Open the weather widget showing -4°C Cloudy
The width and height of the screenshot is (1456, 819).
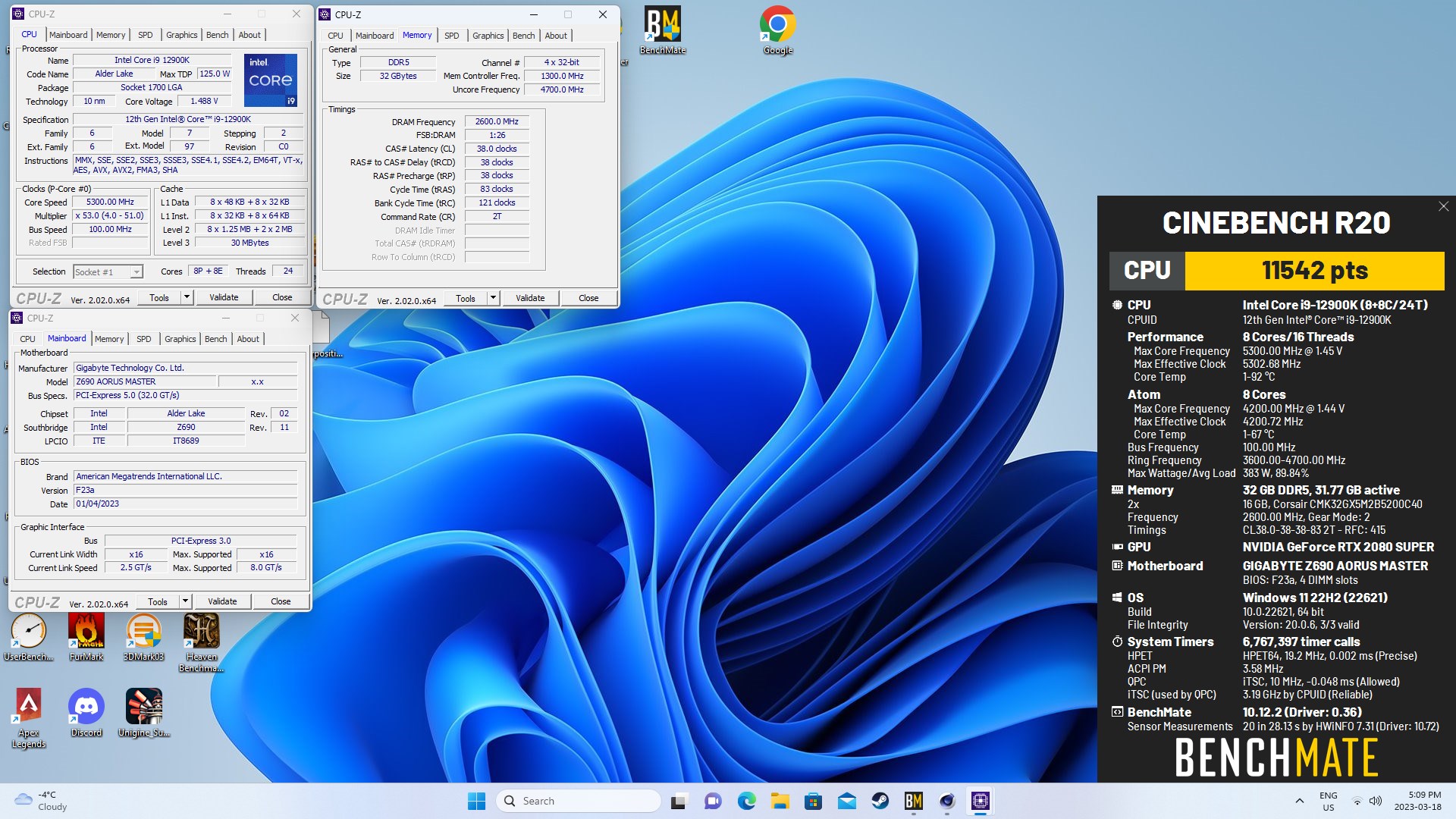(42, 801)
